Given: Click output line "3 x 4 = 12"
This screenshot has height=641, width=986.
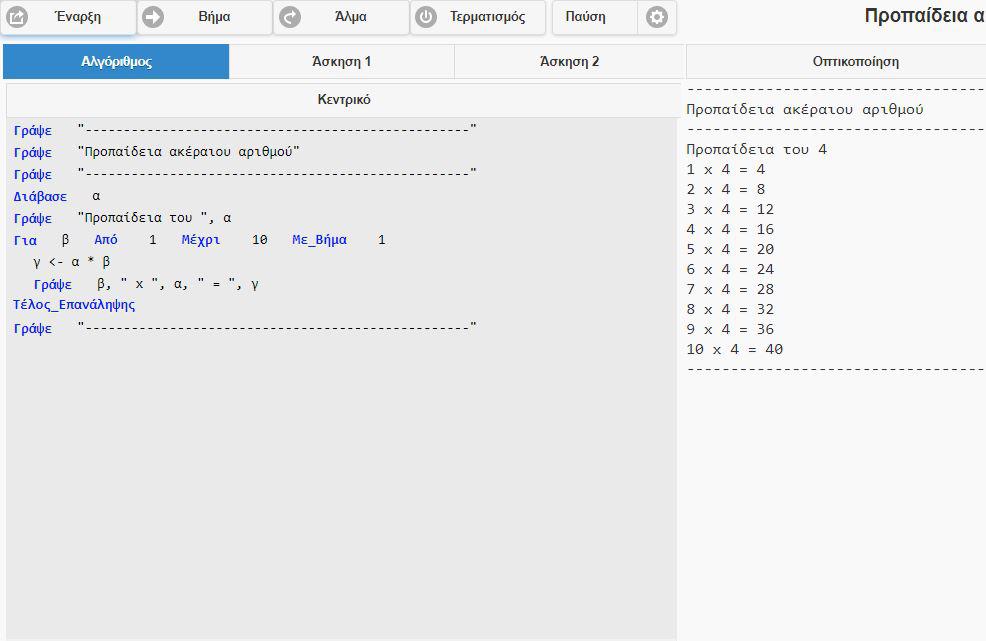Looking at the screenshot, I should tap(730, 209).
